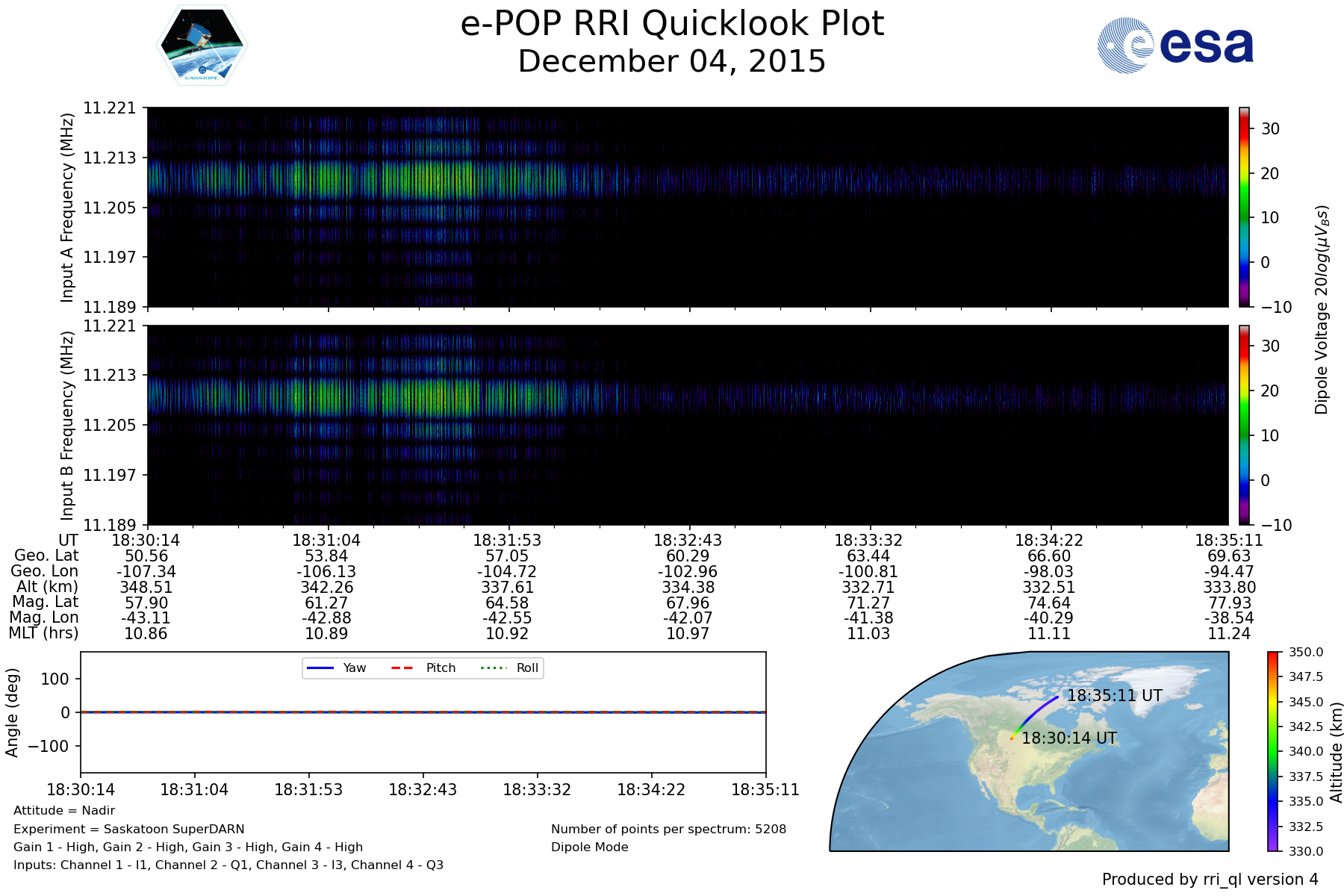Click the Input B frequency spectrogram
This screenshot has width=1344, height=896.
pyautogui.click(x=687, y=425)
